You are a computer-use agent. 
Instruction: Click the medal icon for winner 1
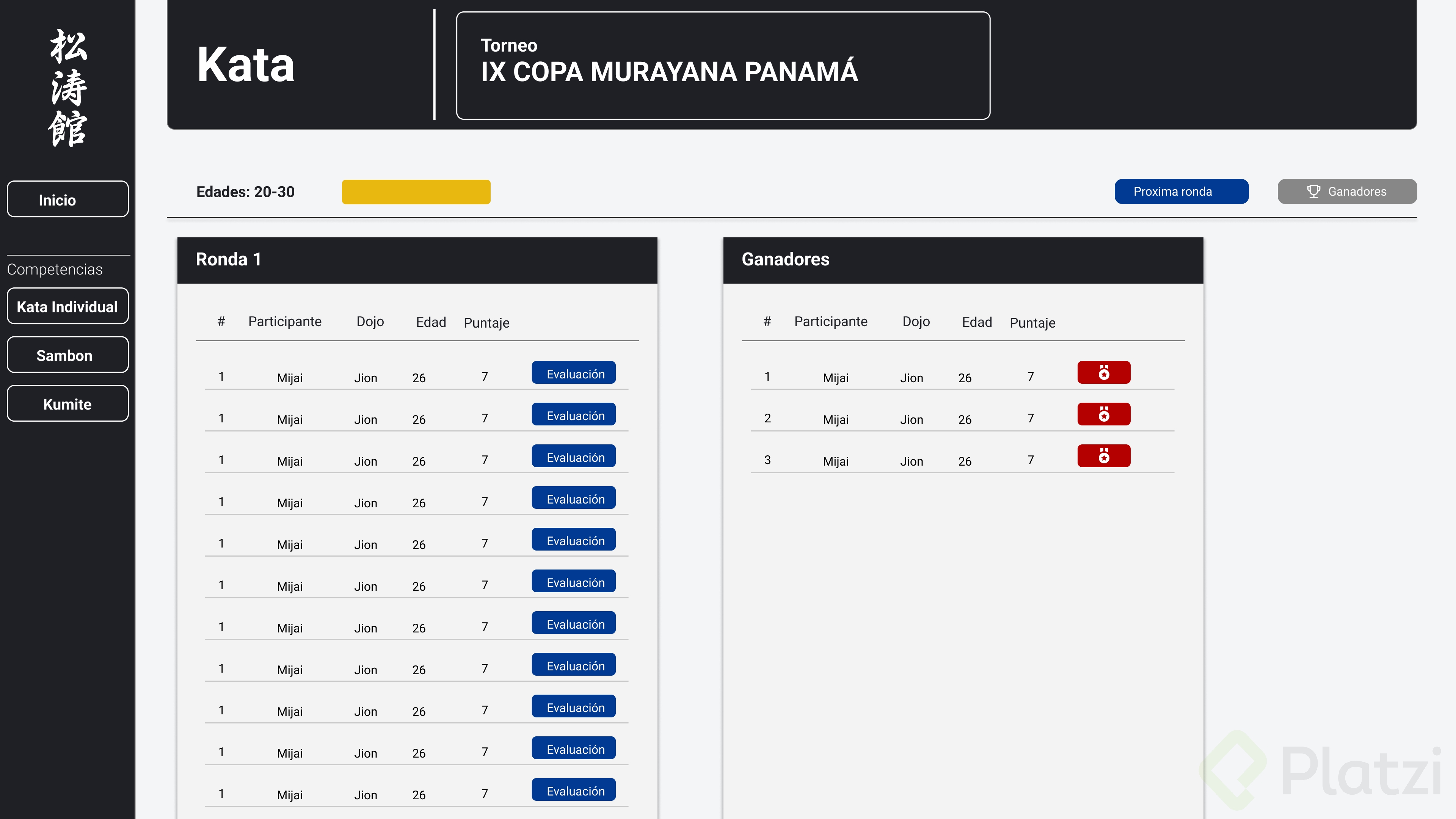coord(1103,372)
